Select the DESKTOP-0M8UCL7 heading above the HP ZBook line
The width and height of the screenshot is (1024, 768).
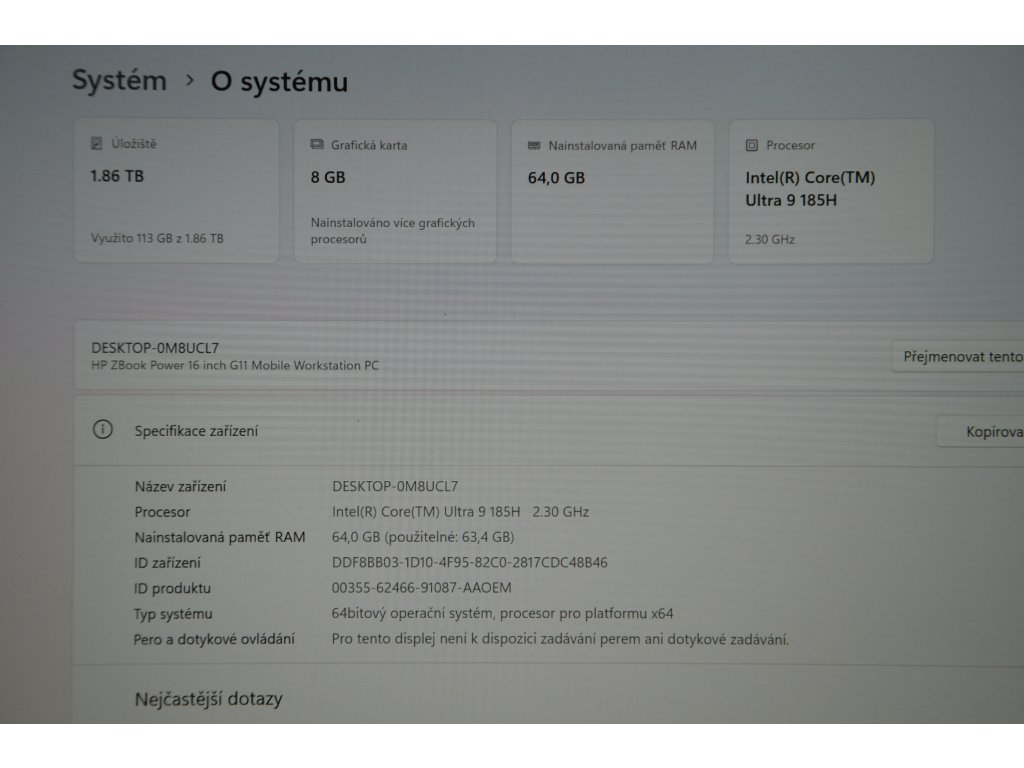click(x=155, y=348)
